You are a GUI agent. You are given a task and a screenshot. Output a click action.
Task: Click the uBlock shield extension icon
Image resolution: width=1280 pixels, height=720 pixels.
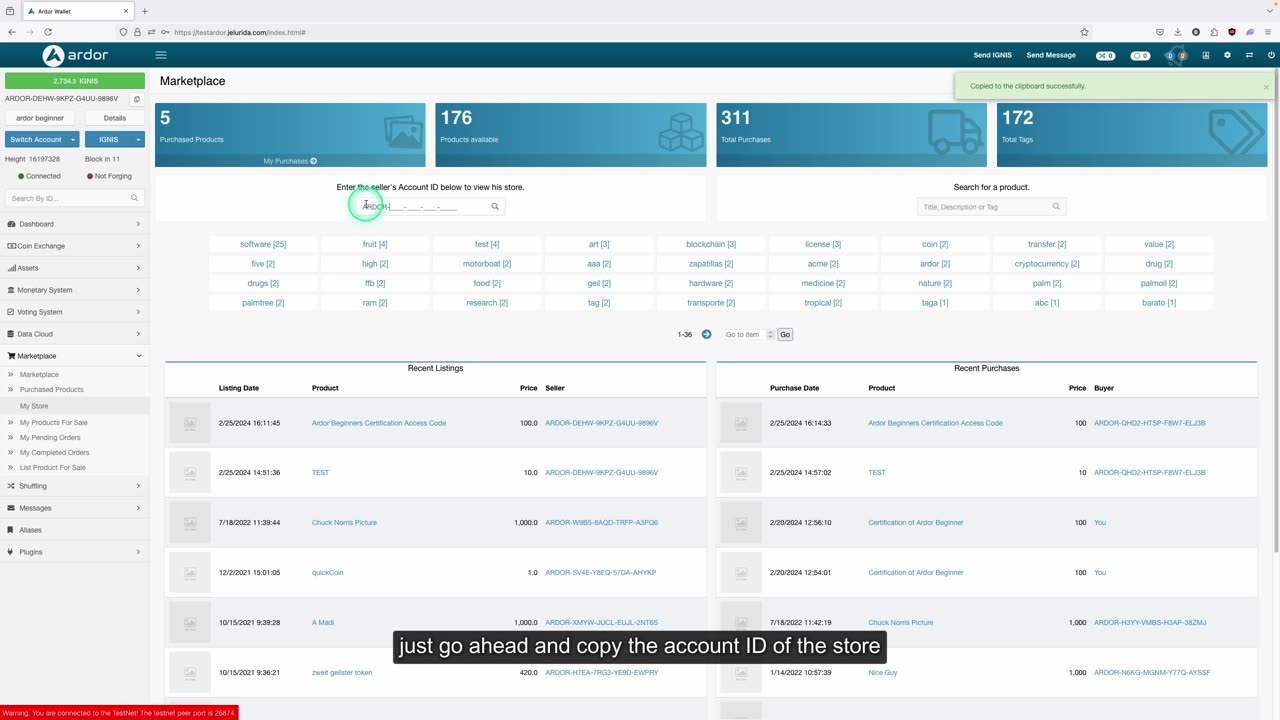pos(1232,32)
